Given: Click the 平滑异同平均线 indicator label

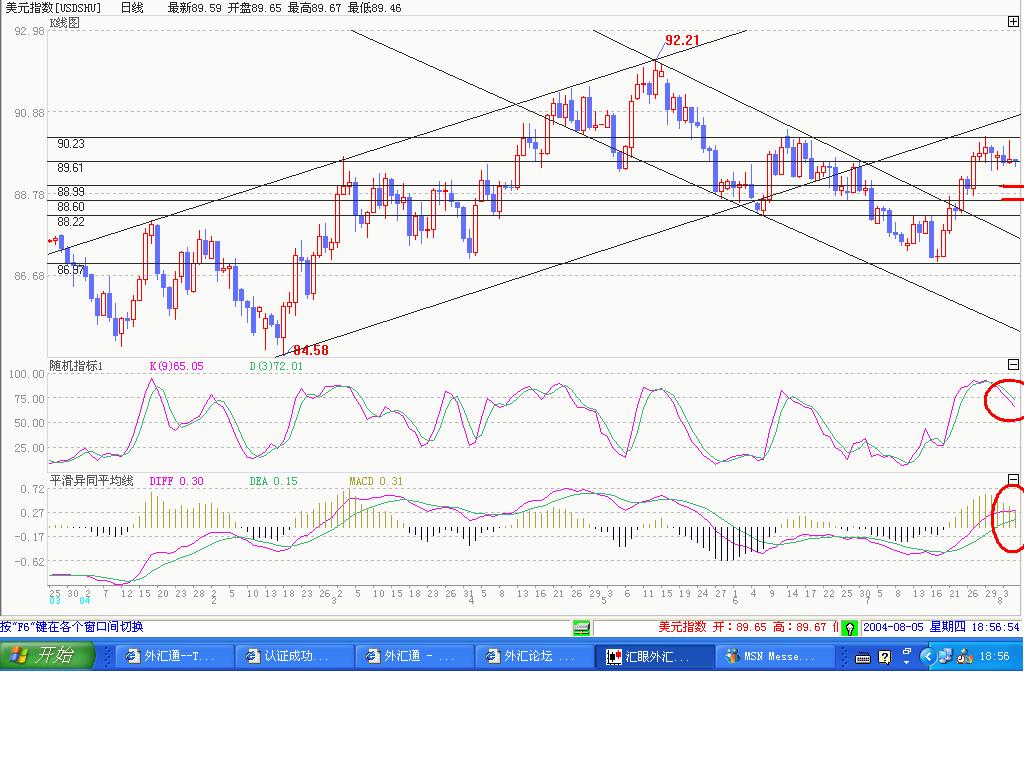Looking at the screenshot, I should click(91, 481).
